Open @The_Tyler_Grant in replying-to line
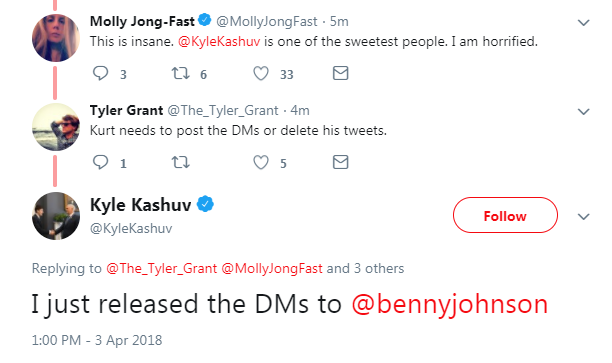 point(162,269)
